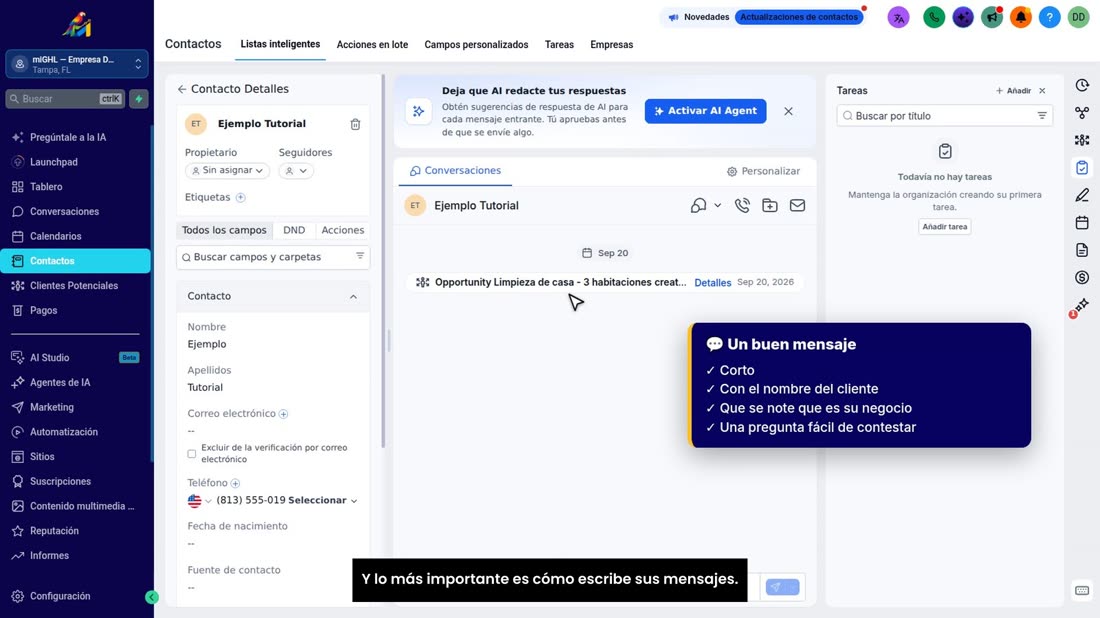Open the notes pencil icon in right rail
The width and height of the screenshot is (1100, 618).
pyautogui.click(x=1082, y=195)
